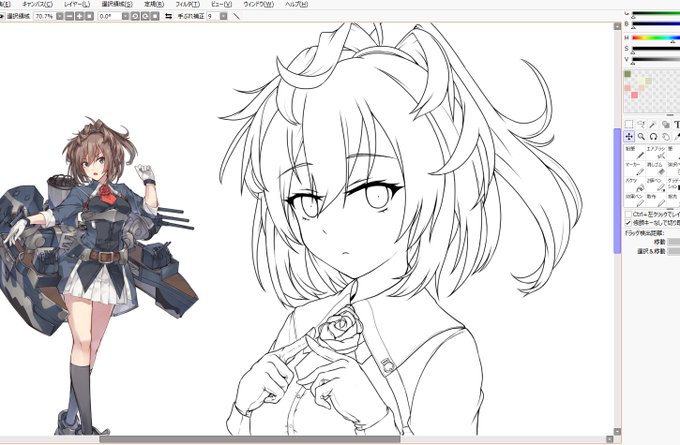
Task: Reset canvas rotation button
Action: click(x=155, y=16)
